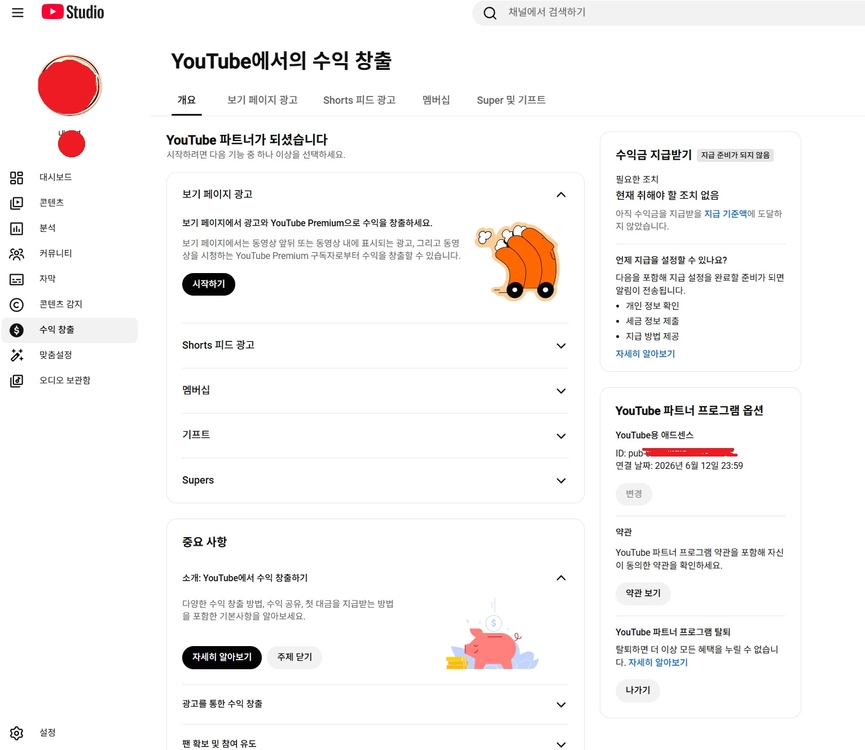Click the 설정 settings gear icon

click(x=17, y=733)
